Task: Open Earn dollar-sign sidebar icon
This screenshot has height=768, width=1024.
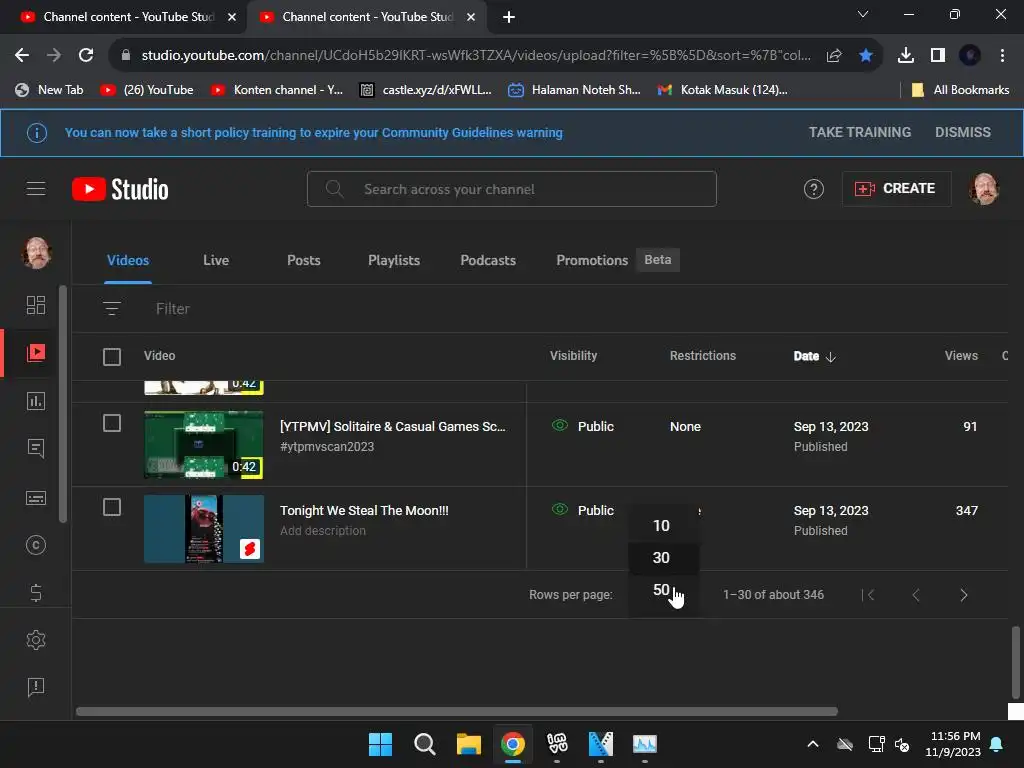Action: coord(36,592)
